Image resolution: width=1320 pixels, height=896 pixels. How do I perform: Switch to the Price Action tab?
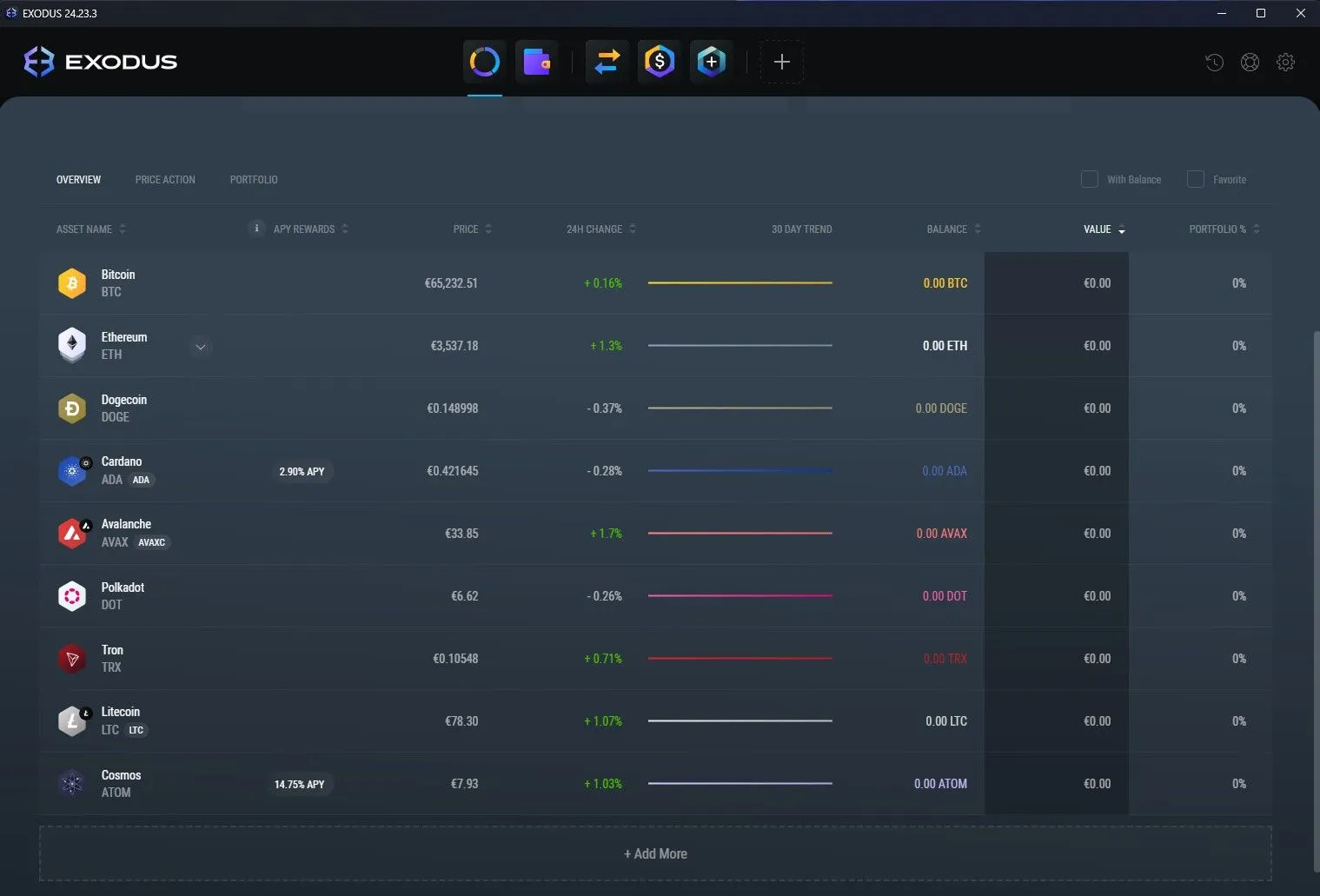point(164,179)
